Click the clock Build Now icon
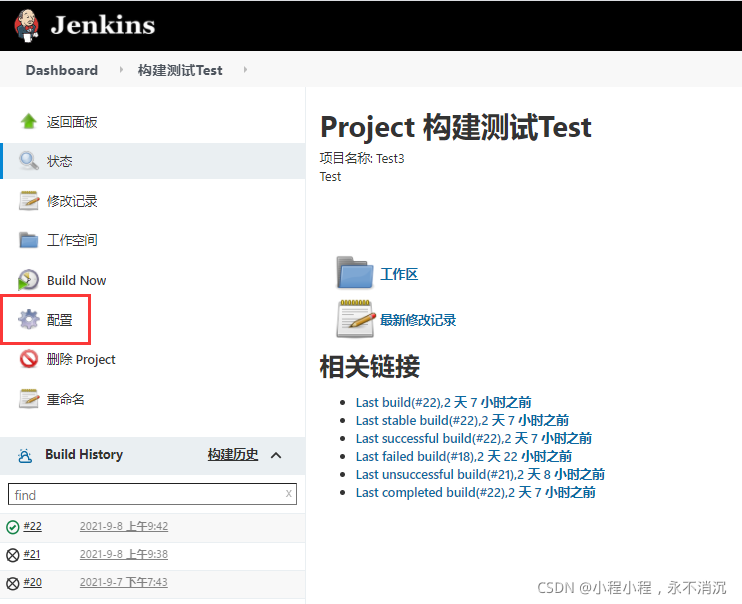 click(x=28, y=280)
